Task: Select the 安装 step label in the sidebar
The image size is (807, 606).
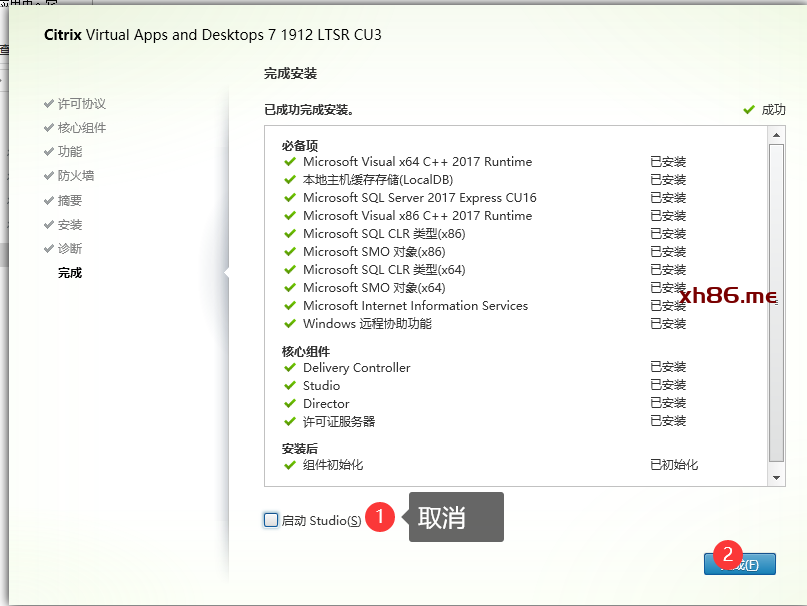Action: pos(70,224)
